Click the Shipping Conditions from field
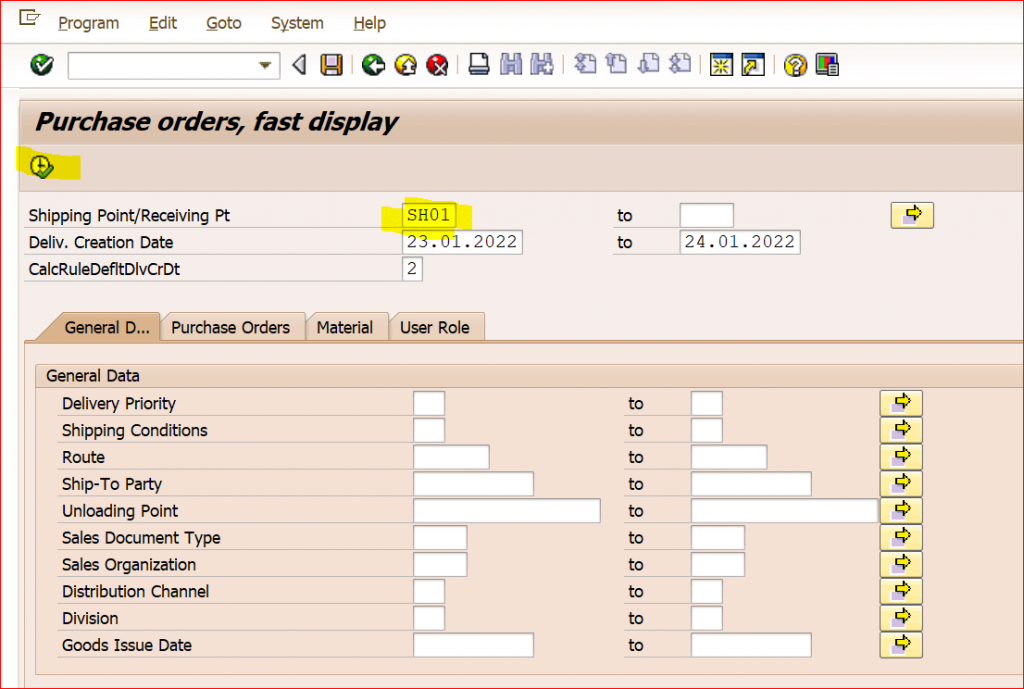 click(x=429, y=430)
